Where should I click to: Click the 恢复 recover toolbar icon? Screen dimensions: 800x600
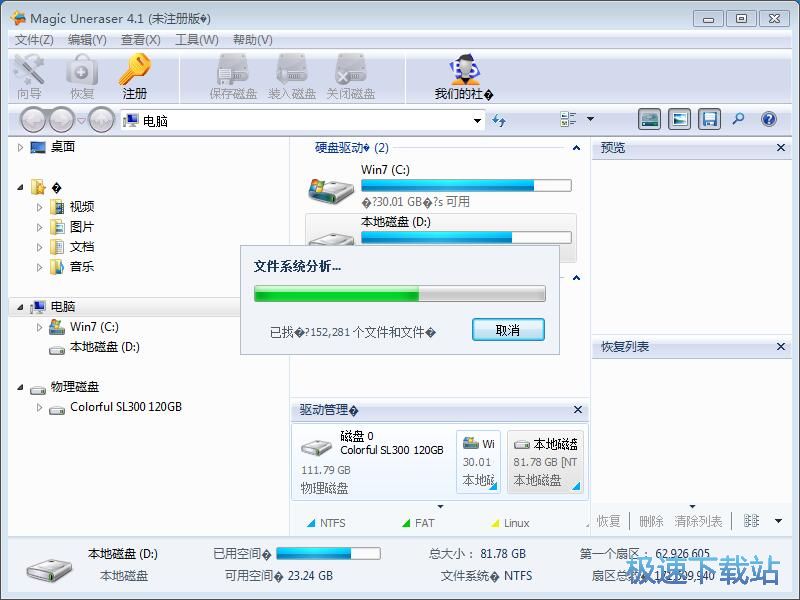(x=82, y=77)
